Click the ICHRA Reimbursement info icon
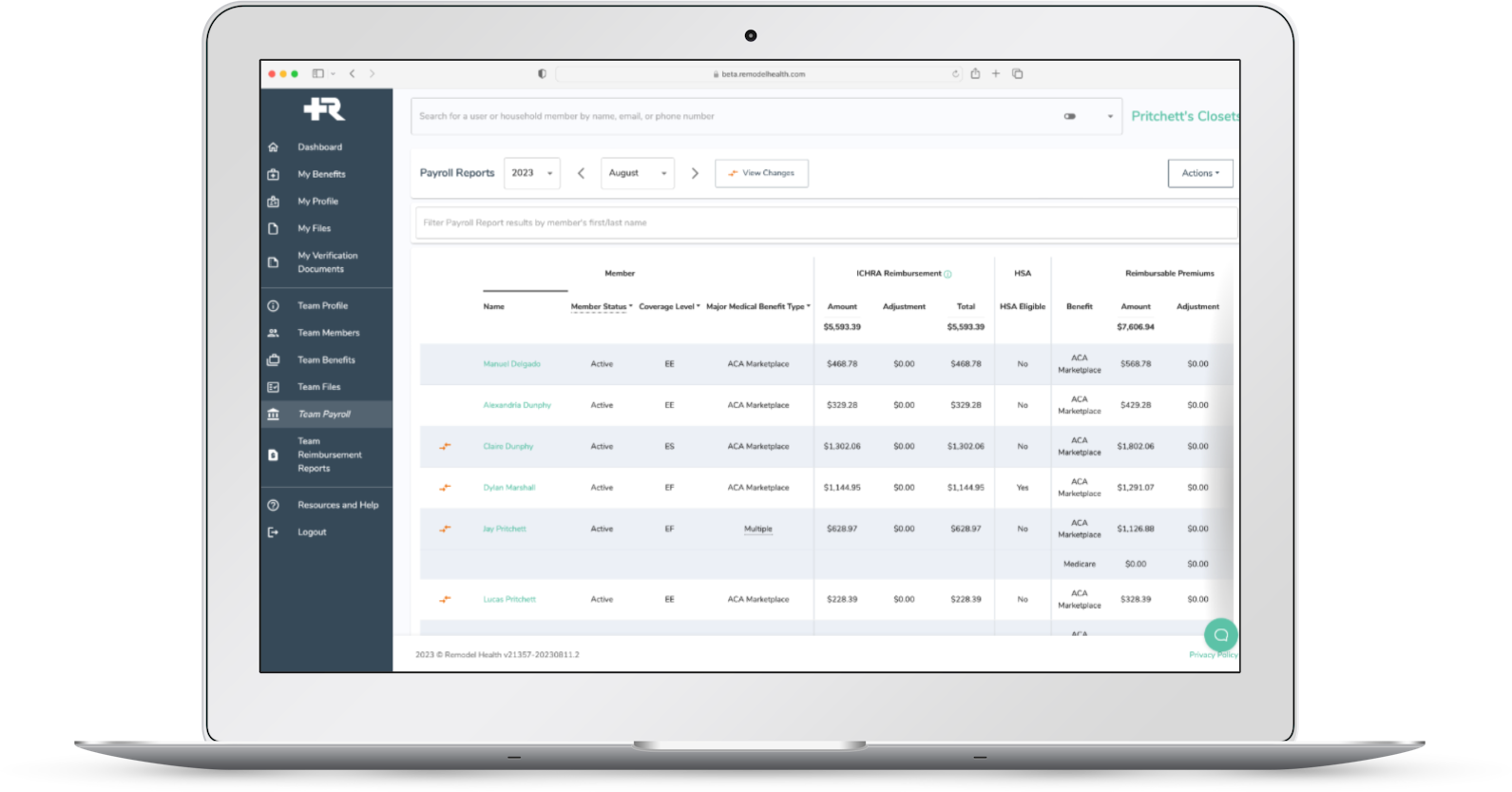The image size is (1512, 792). pos(947,274)
